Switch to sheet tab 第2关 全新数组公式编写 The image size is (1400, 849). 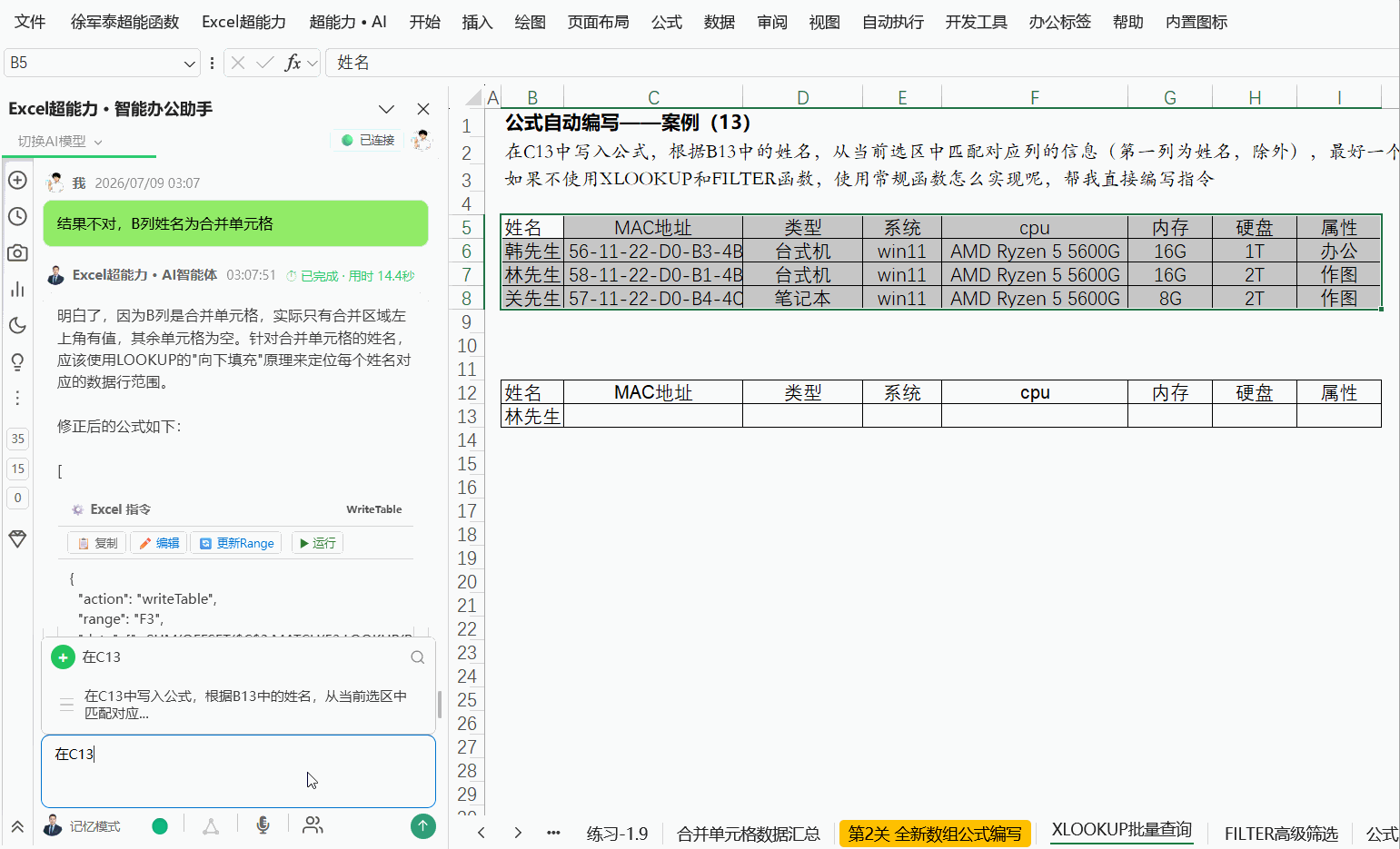[x=935, y=834]
